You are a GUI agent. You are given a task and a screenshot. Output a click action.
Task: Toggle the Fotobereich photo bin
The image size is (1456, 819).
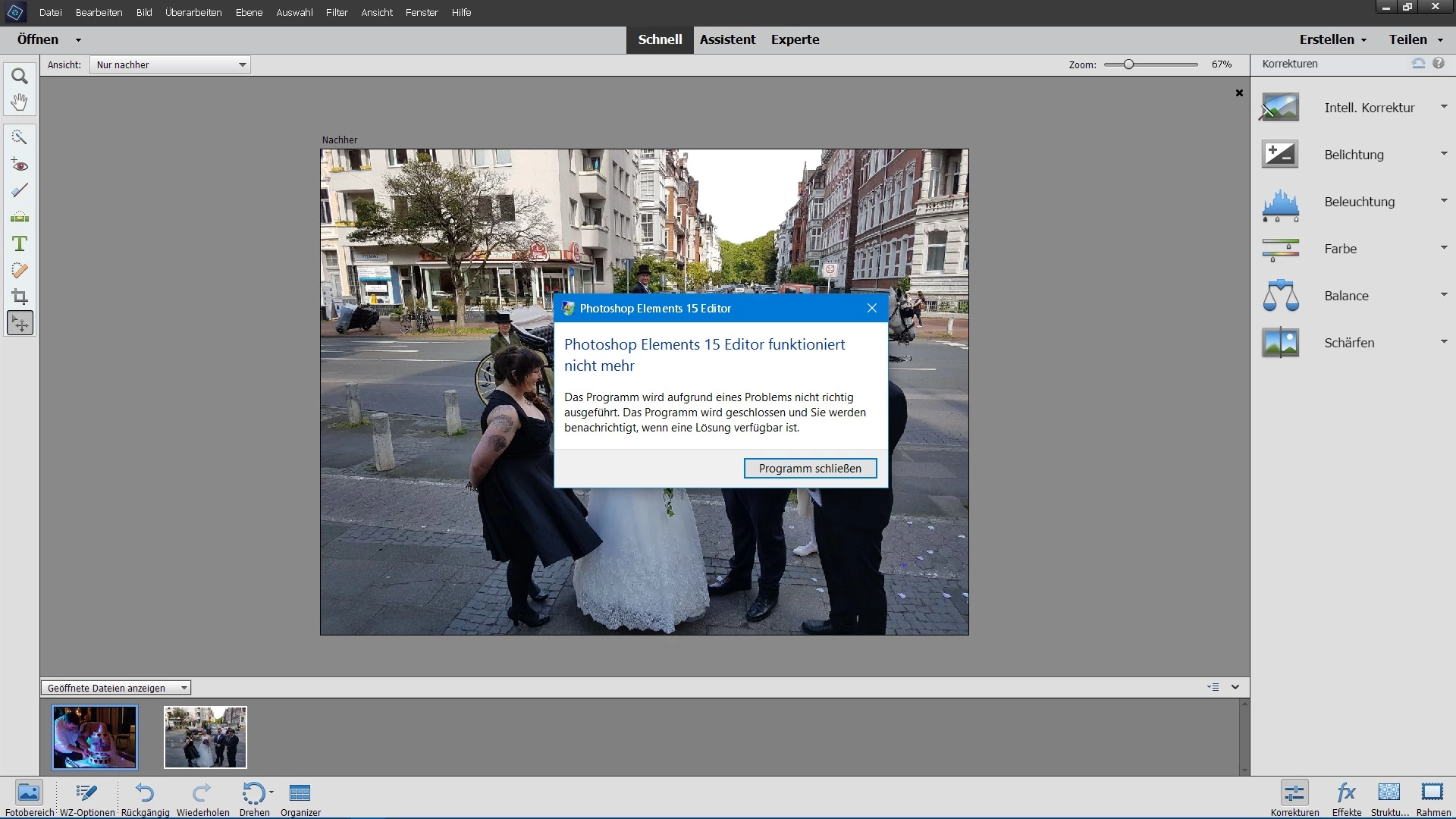29,793
